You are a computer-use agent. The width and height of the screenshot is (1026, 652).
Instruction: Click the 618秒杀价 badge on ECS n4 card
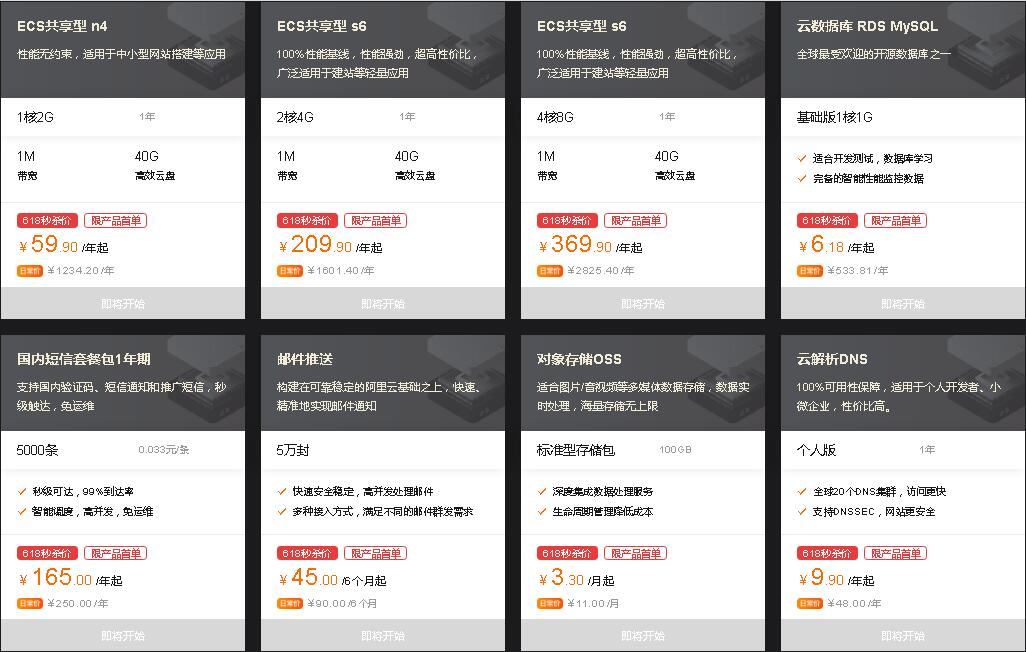click(x=47, y=221)
